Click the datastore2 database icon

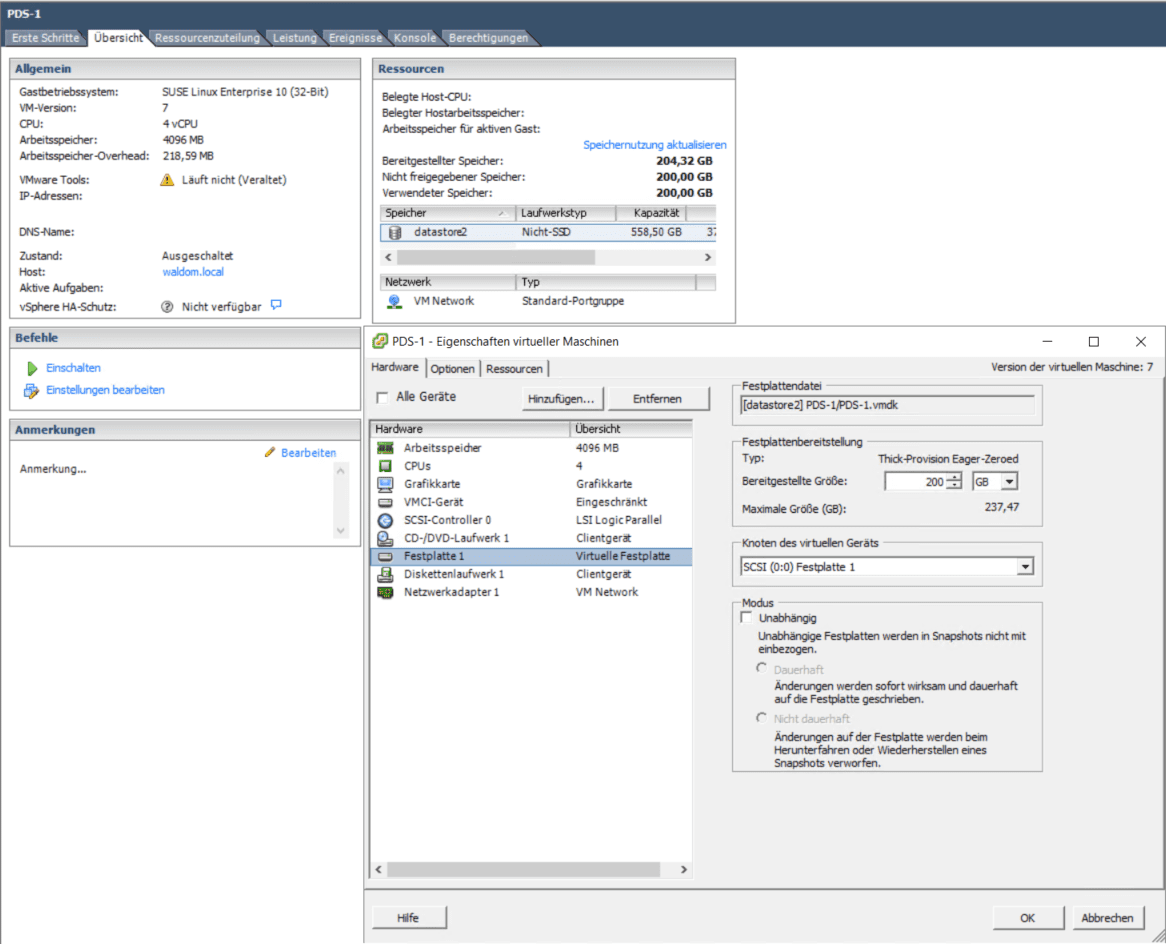pos(396,233)
